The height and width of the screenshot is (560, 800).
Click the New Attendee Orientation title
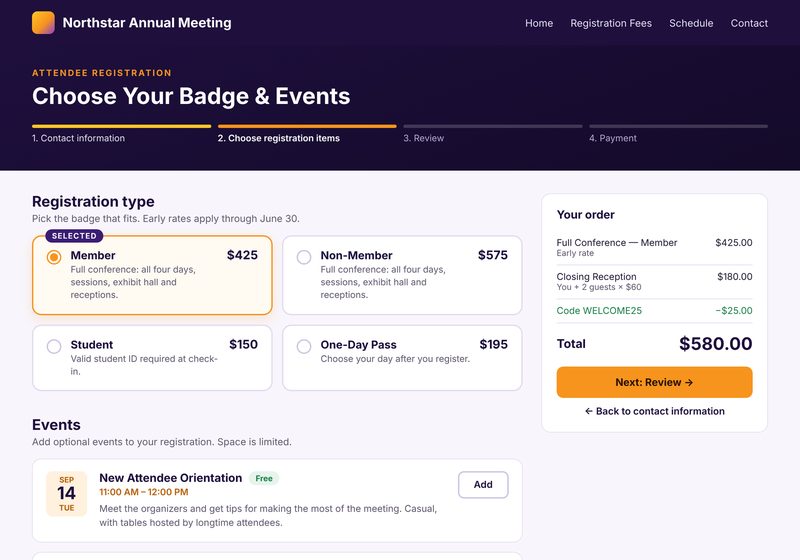pyautogui.click(x=171, y=478)
